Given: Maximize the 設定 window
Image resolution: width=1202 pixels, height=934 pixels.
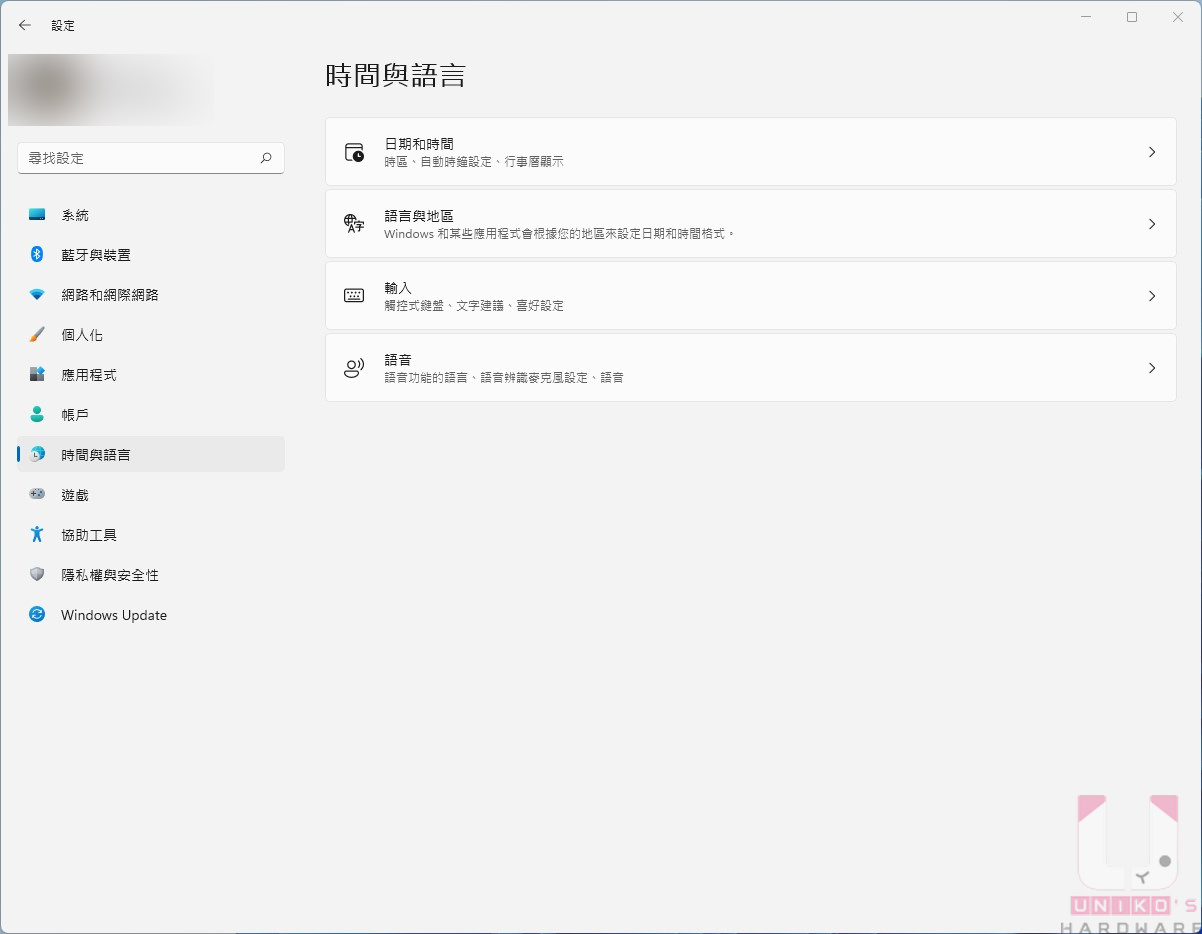Looking at the screenshot, I should tap(1132, 17).
